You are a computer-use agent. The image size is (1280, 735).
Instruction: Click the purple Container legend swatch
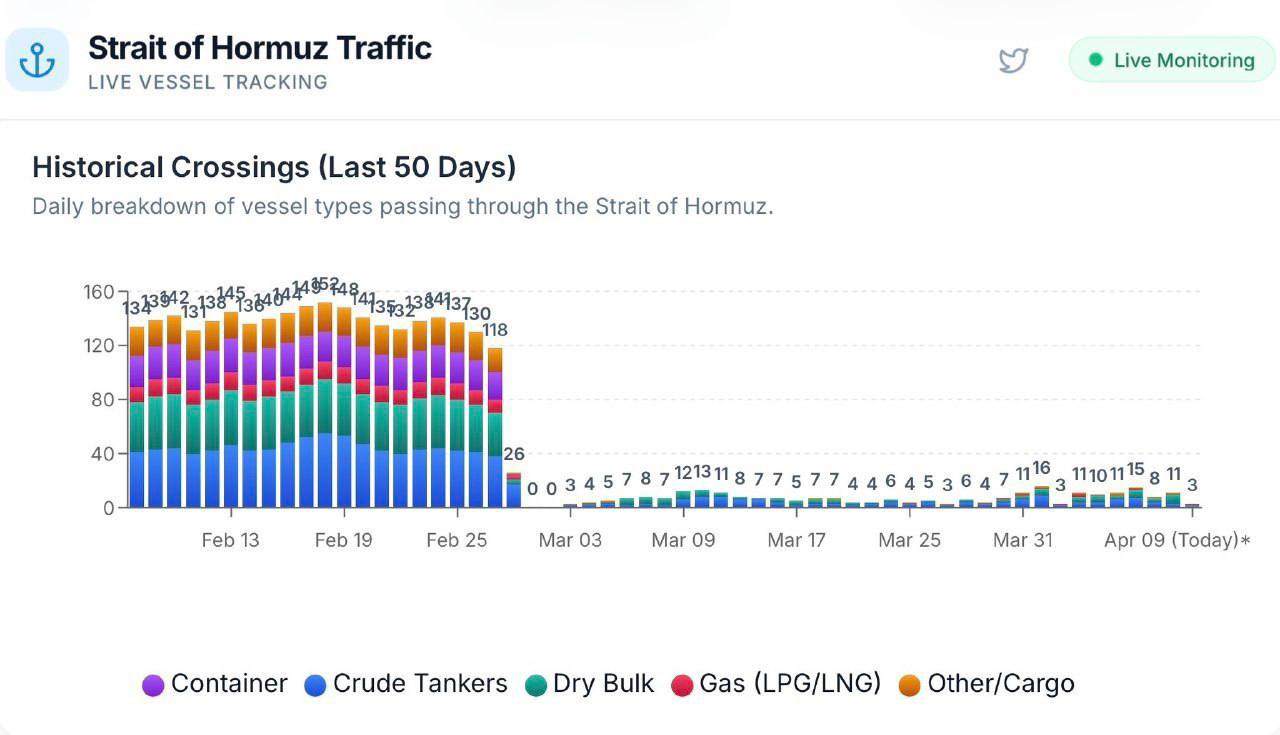click(153, 685)
